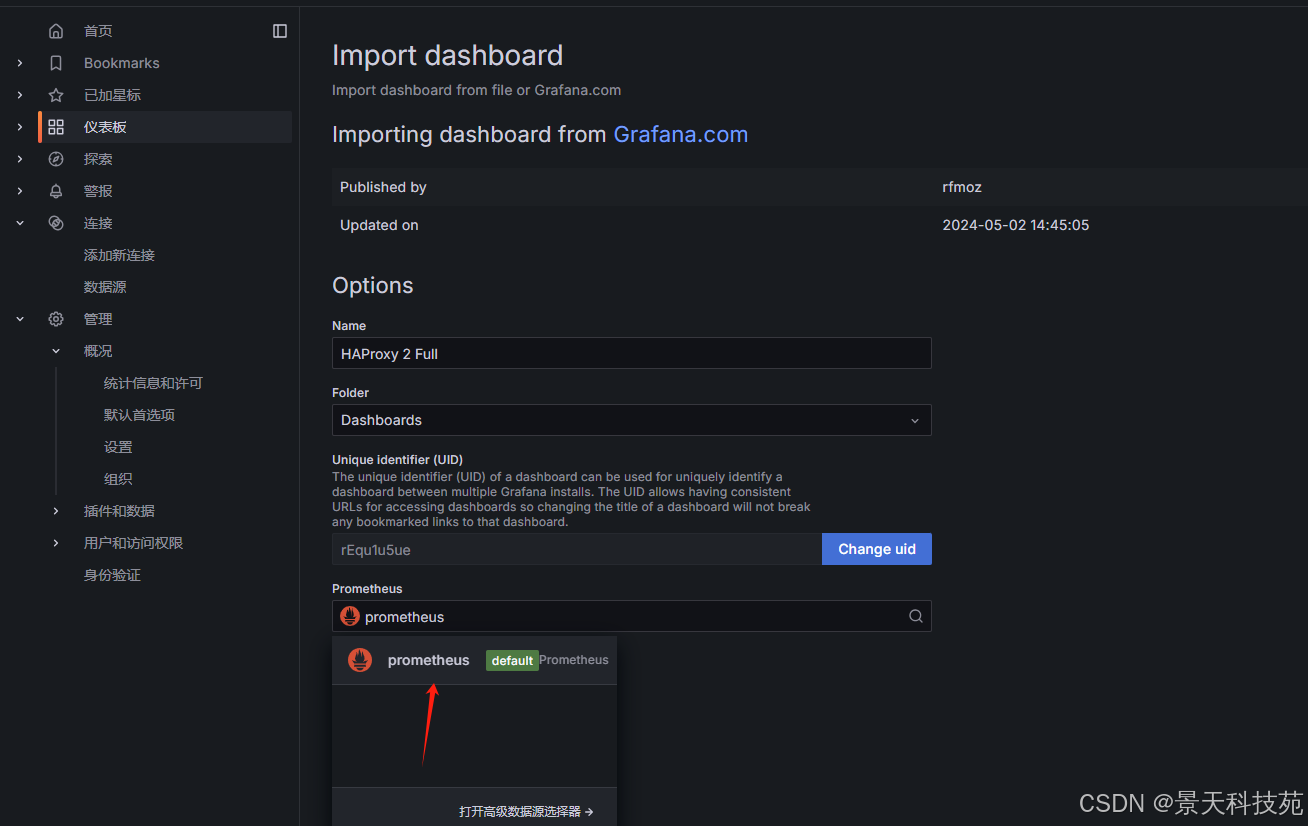Viewport: 1308px width, 826px height.
Task: Click the Published by label
Action: click(x=383, y=187)
